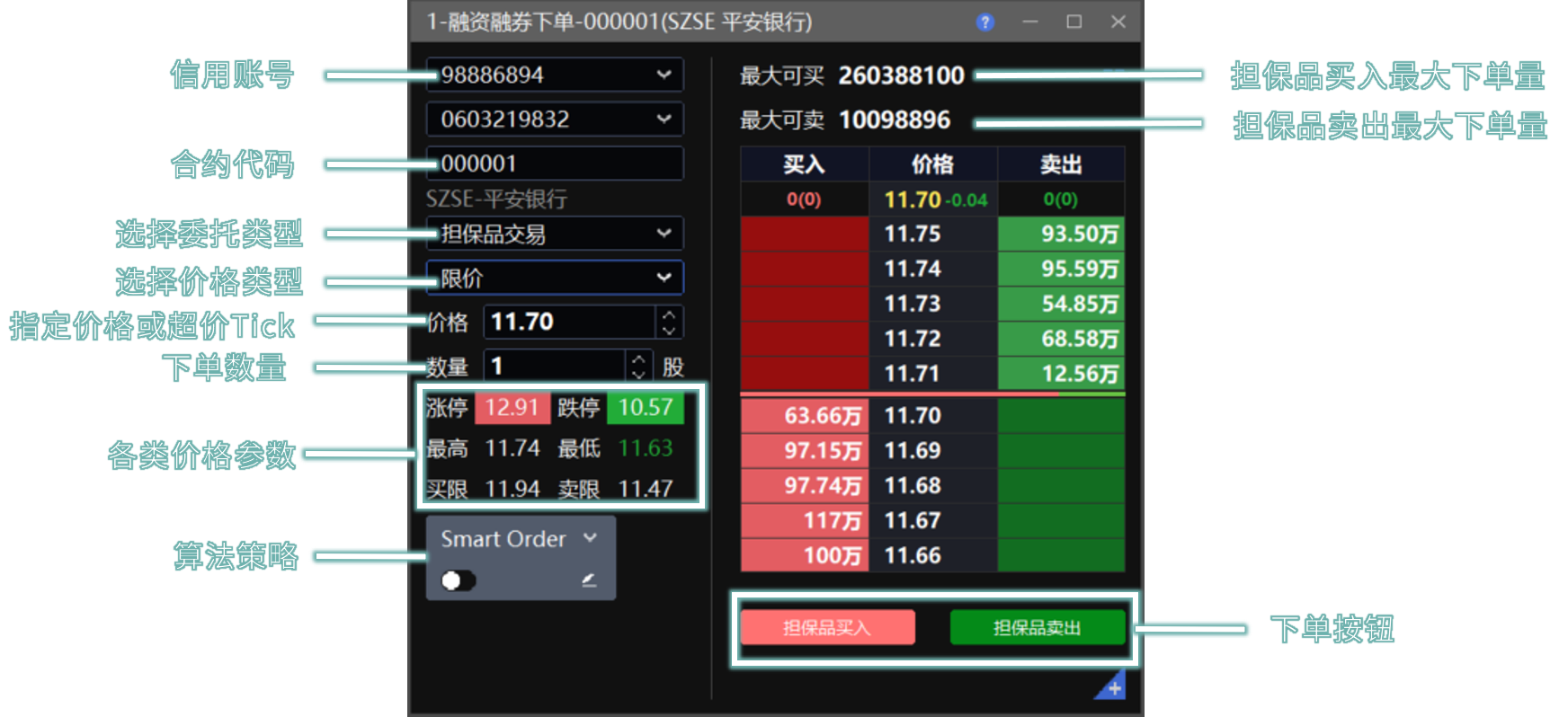Click the 担保品买入 buy button

tap(827, 627)
